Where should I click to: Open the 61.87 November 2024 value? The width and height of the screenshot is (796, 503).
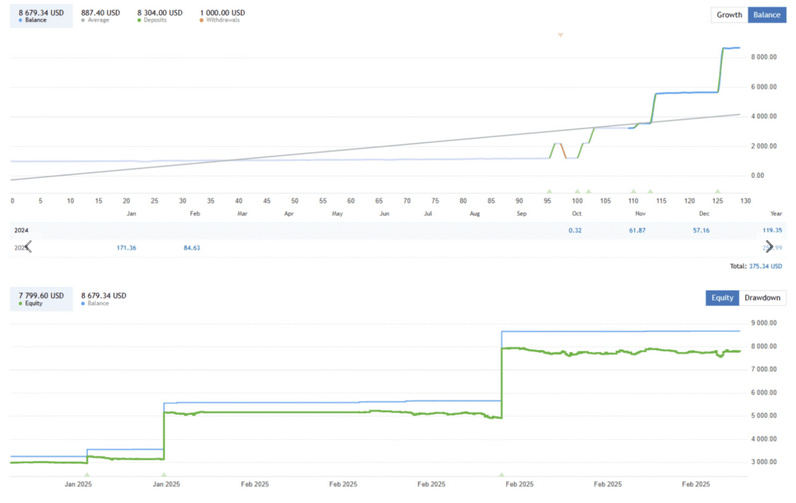click(637, 230)
